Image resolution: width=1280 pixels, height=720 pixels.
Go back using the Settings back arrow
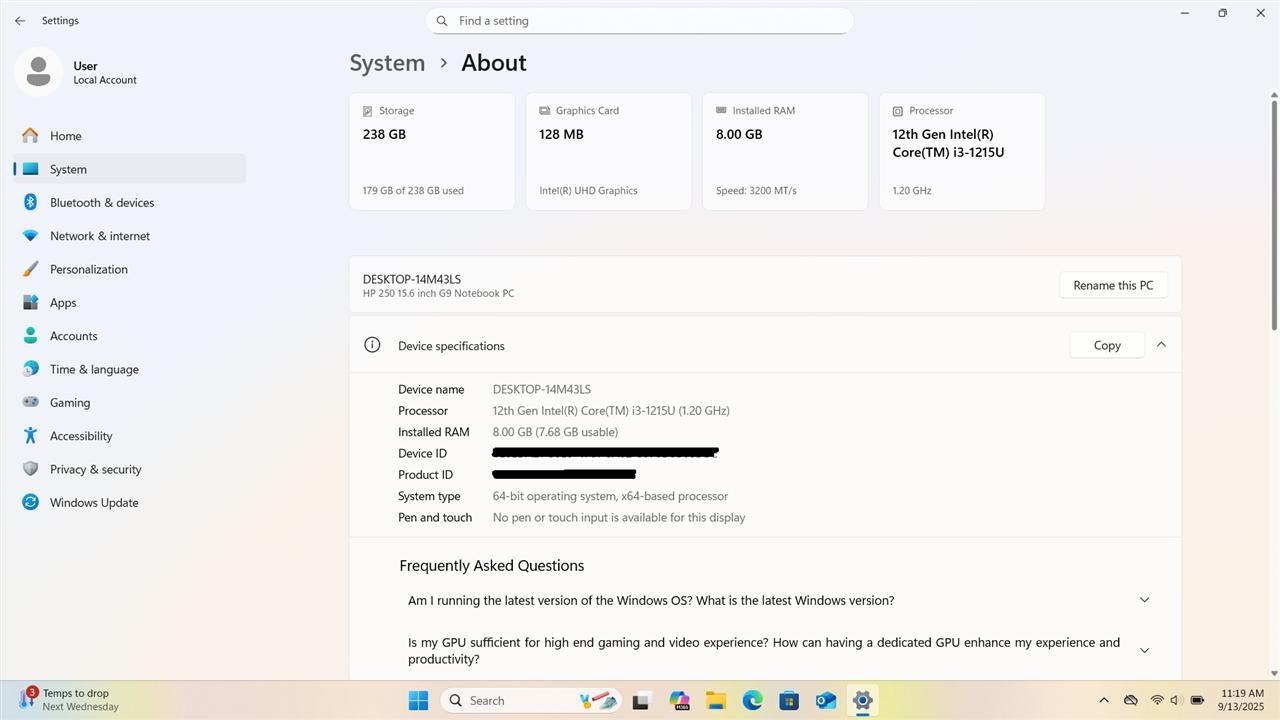(x=20, y=20)
